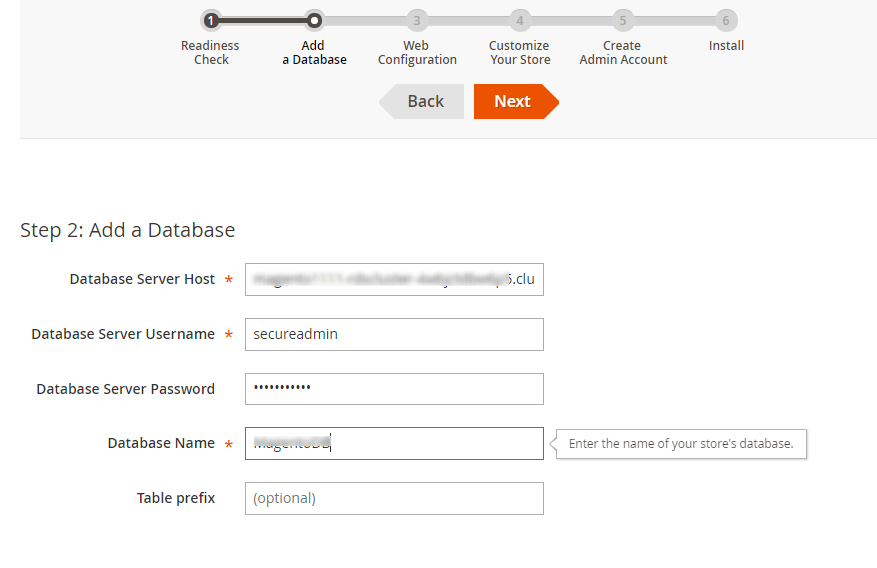
Task: Click the Database Server Username label
Action: 123,334
